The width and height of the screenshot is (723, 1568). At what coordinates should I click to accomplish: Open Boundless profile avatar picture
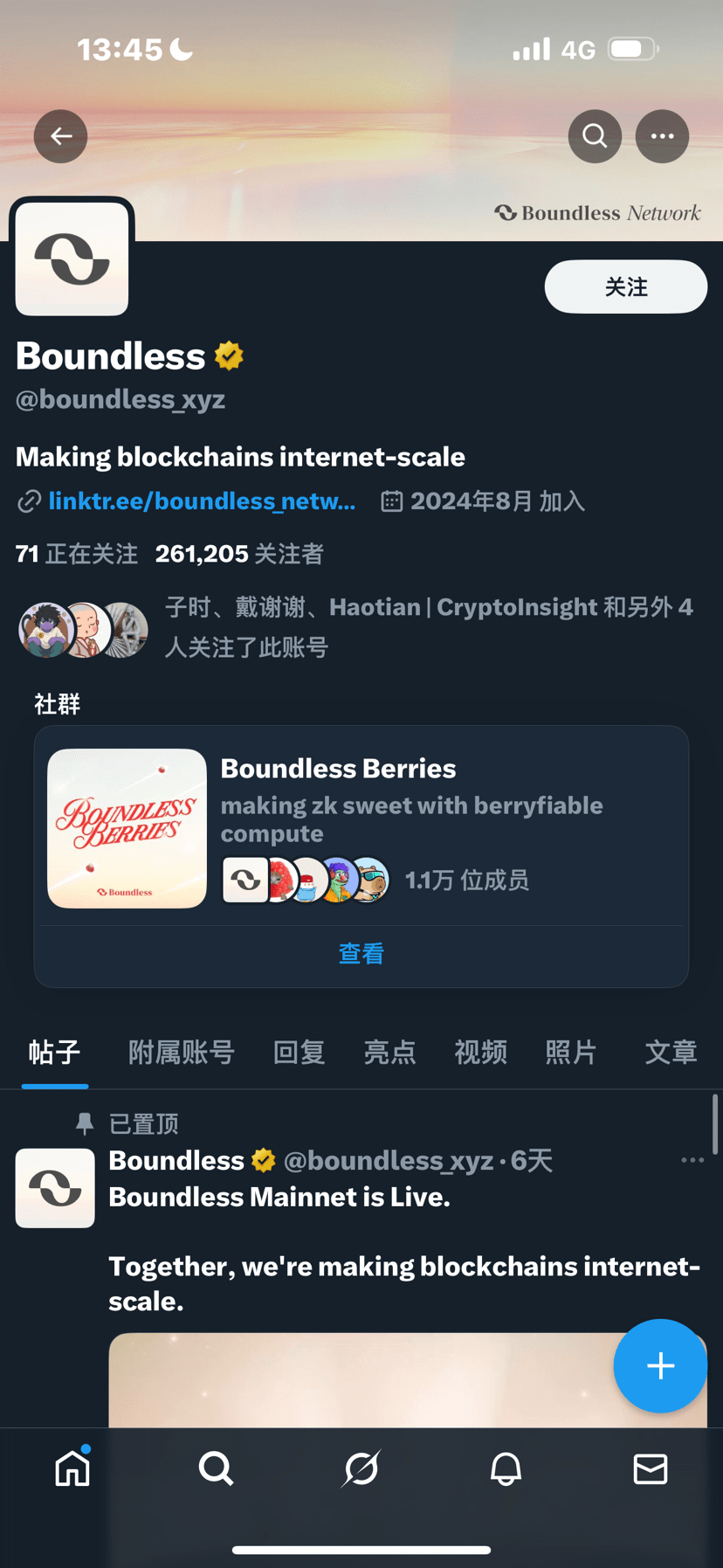click(72, 259)
